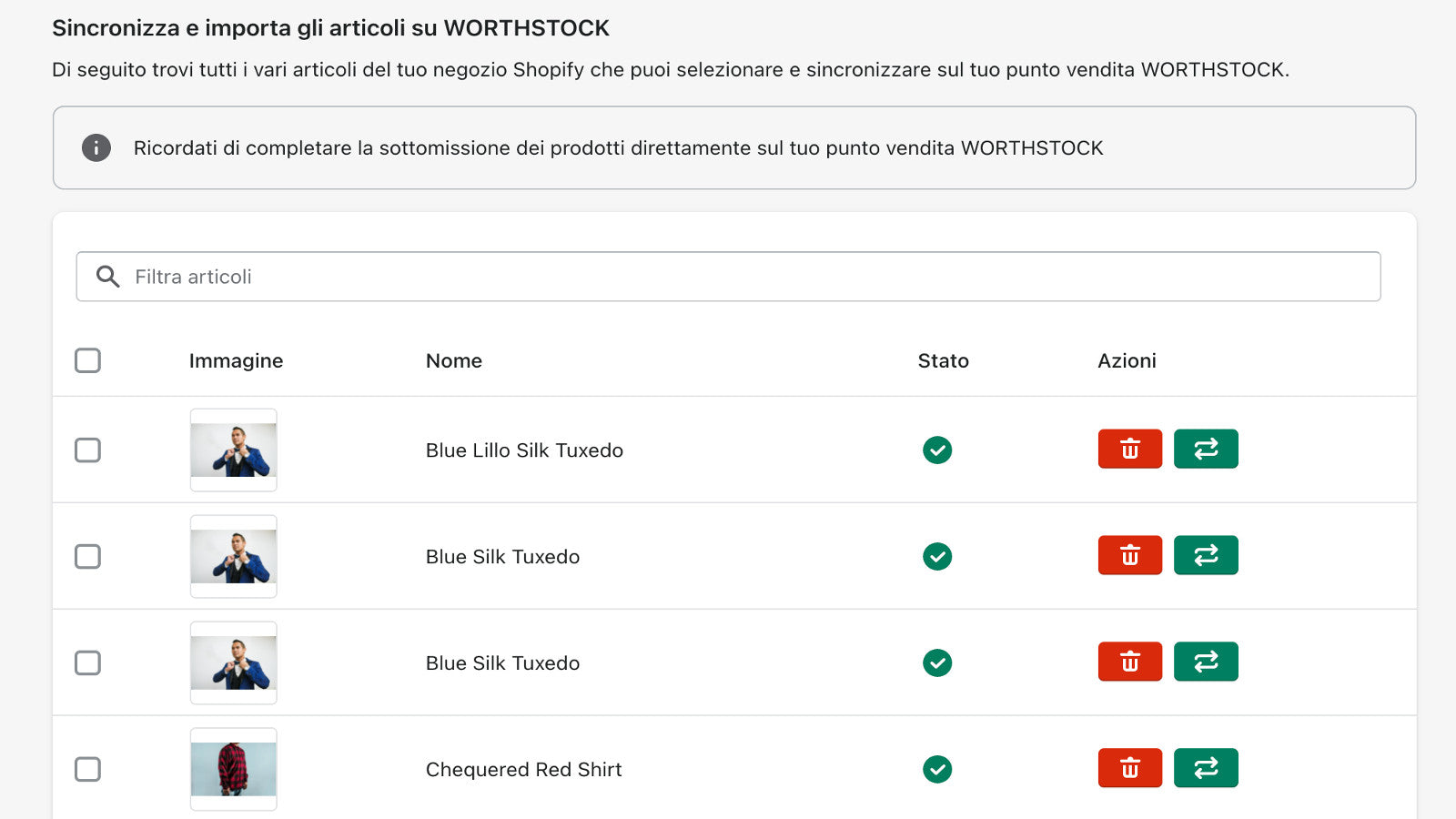
Task: Click the red trash button for Chequered Red Shirt
Action: tap(1129, 768)
